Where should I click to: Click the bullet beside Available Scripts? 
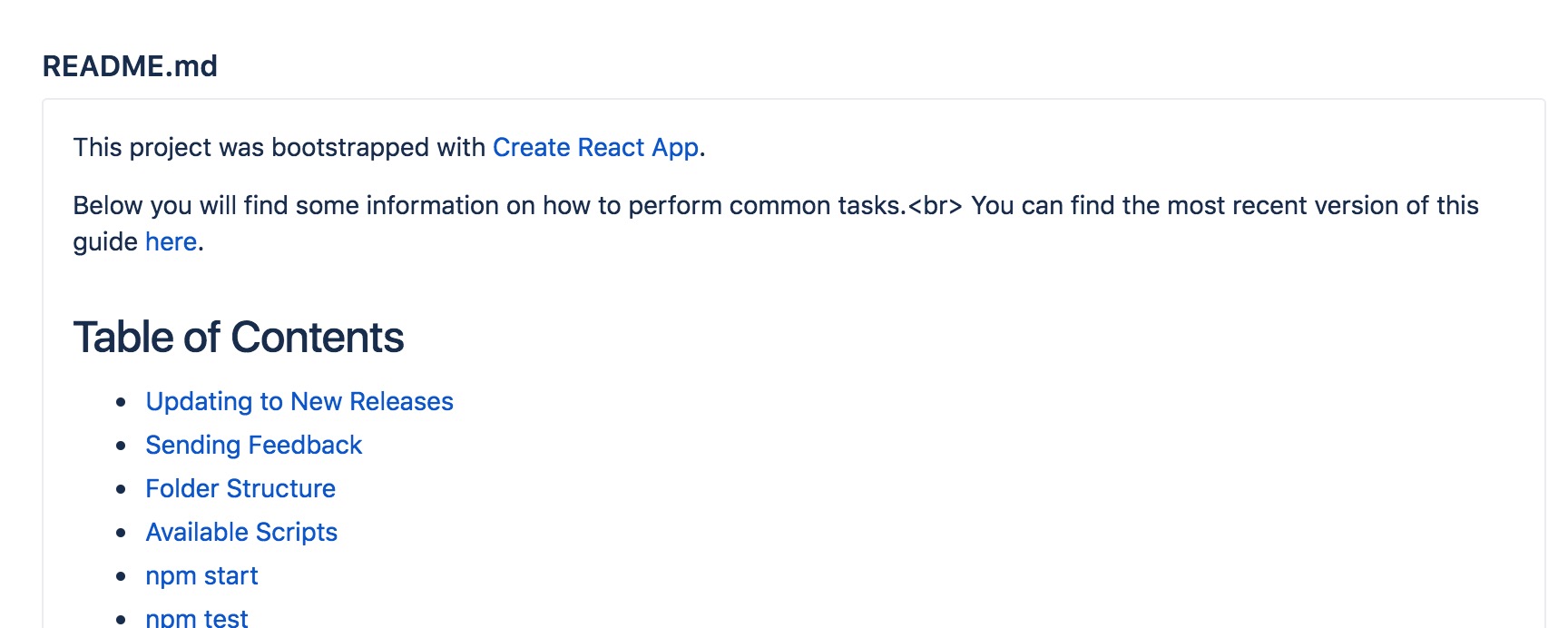click(121, 534)
